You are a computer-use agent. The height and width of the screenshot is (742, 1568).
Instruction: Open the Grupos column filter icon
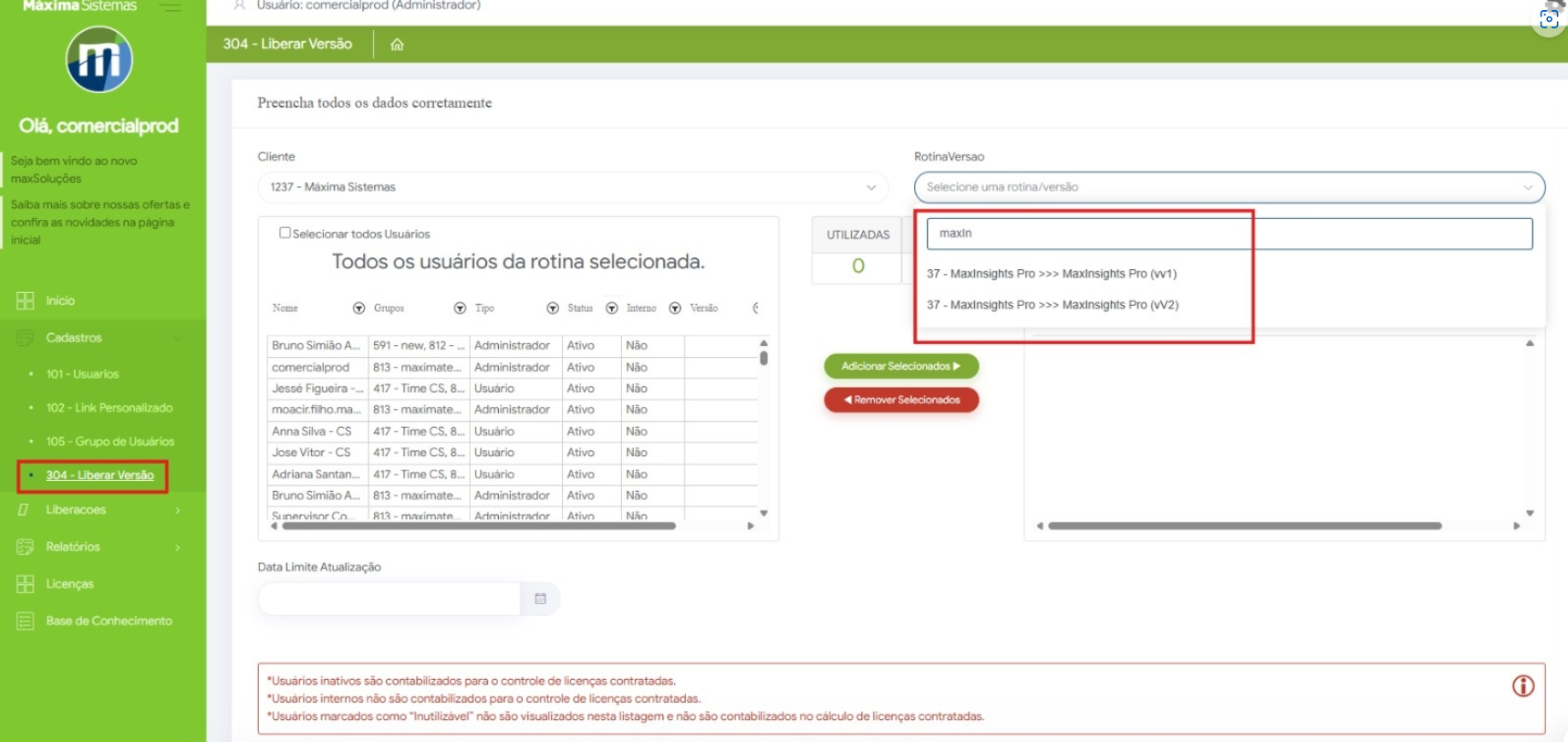[460, 308]
